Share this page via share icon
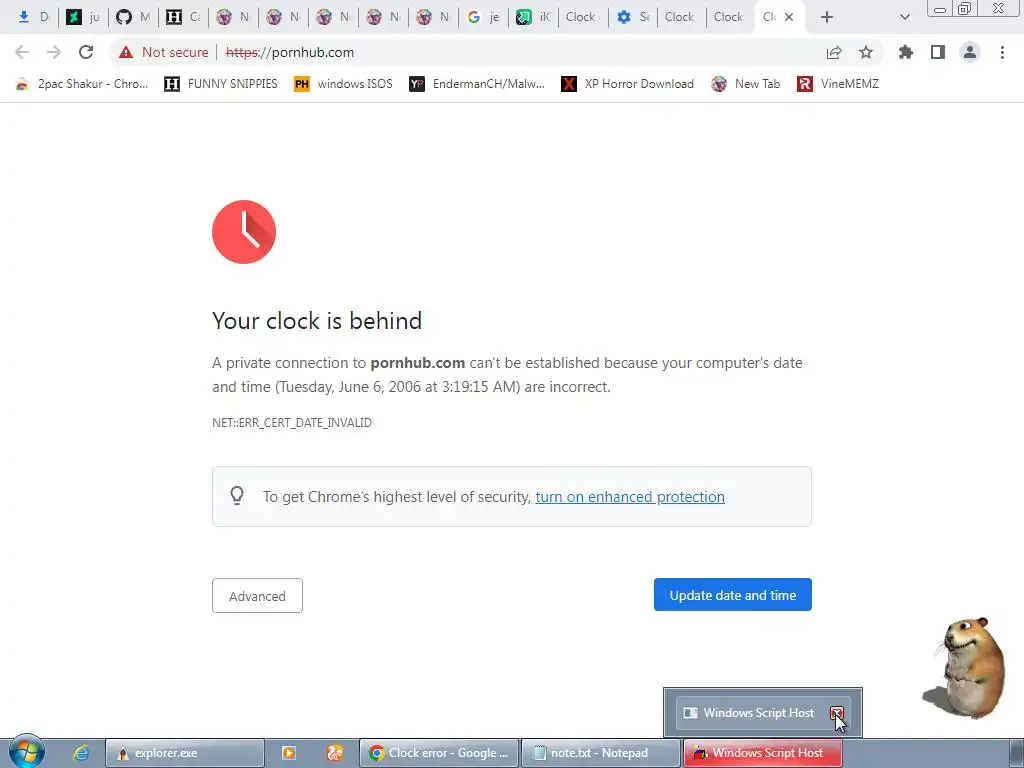 point(834,52)
